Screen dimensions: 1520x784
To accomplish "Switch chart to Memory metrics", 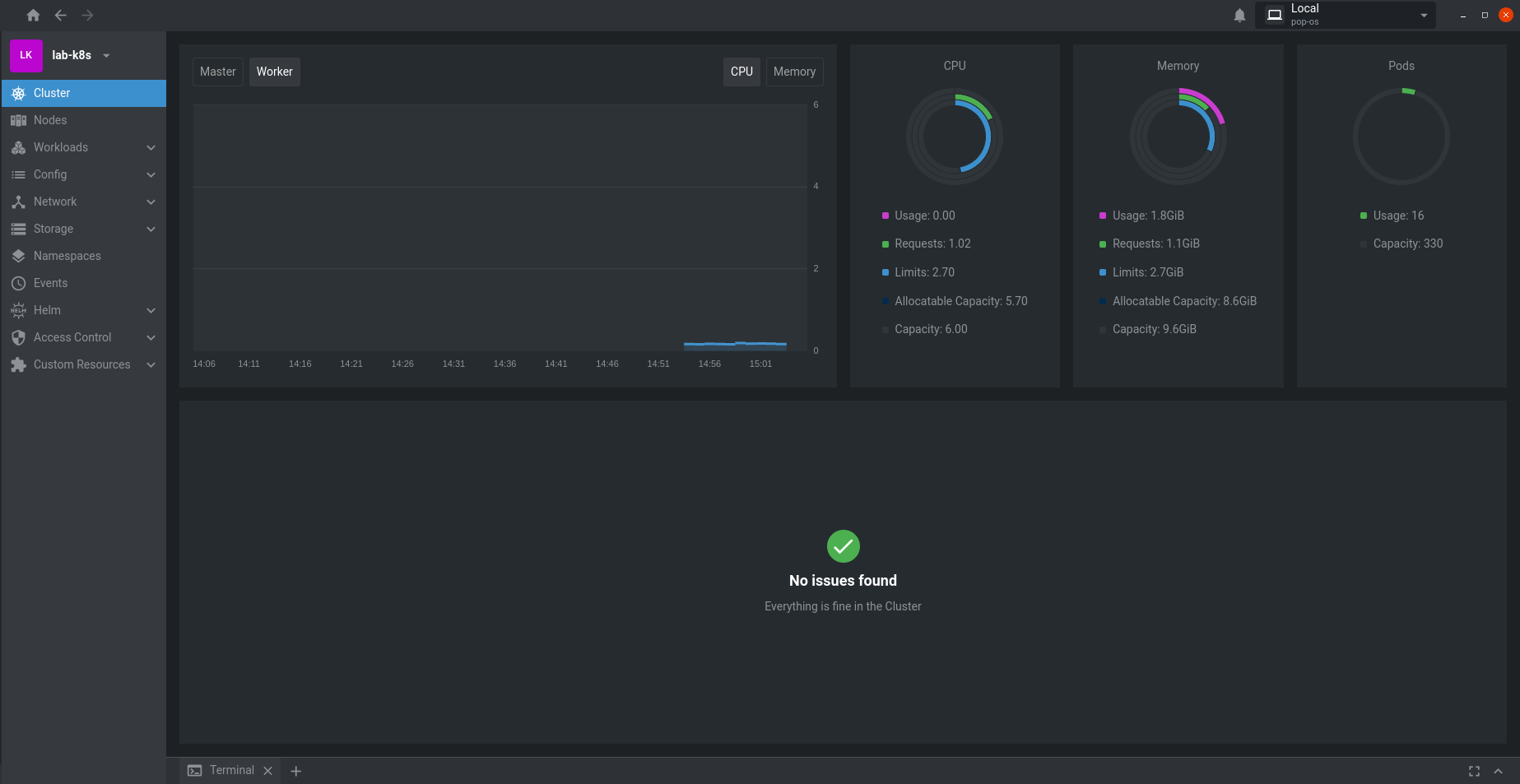I will tap(794, 72).
